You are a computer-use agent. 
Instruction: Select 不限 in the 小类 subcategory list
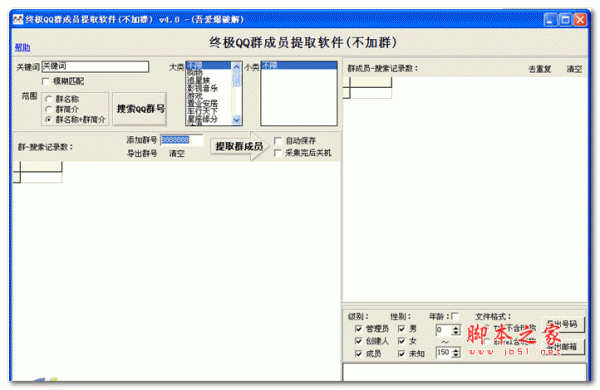[x=299, y=65]
